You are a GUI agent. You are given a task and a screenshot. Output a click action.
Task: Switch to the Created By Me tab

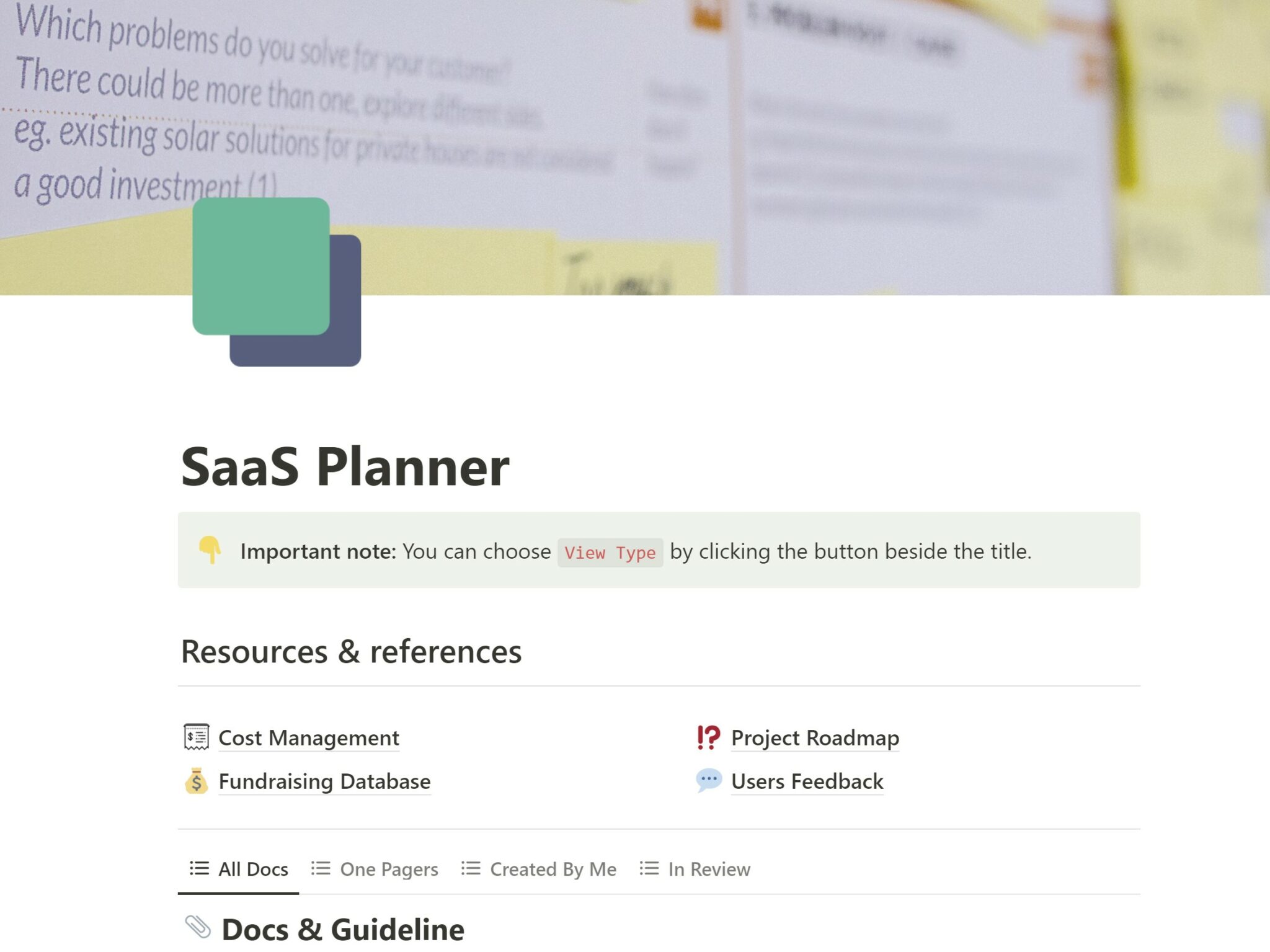point(553,869)
